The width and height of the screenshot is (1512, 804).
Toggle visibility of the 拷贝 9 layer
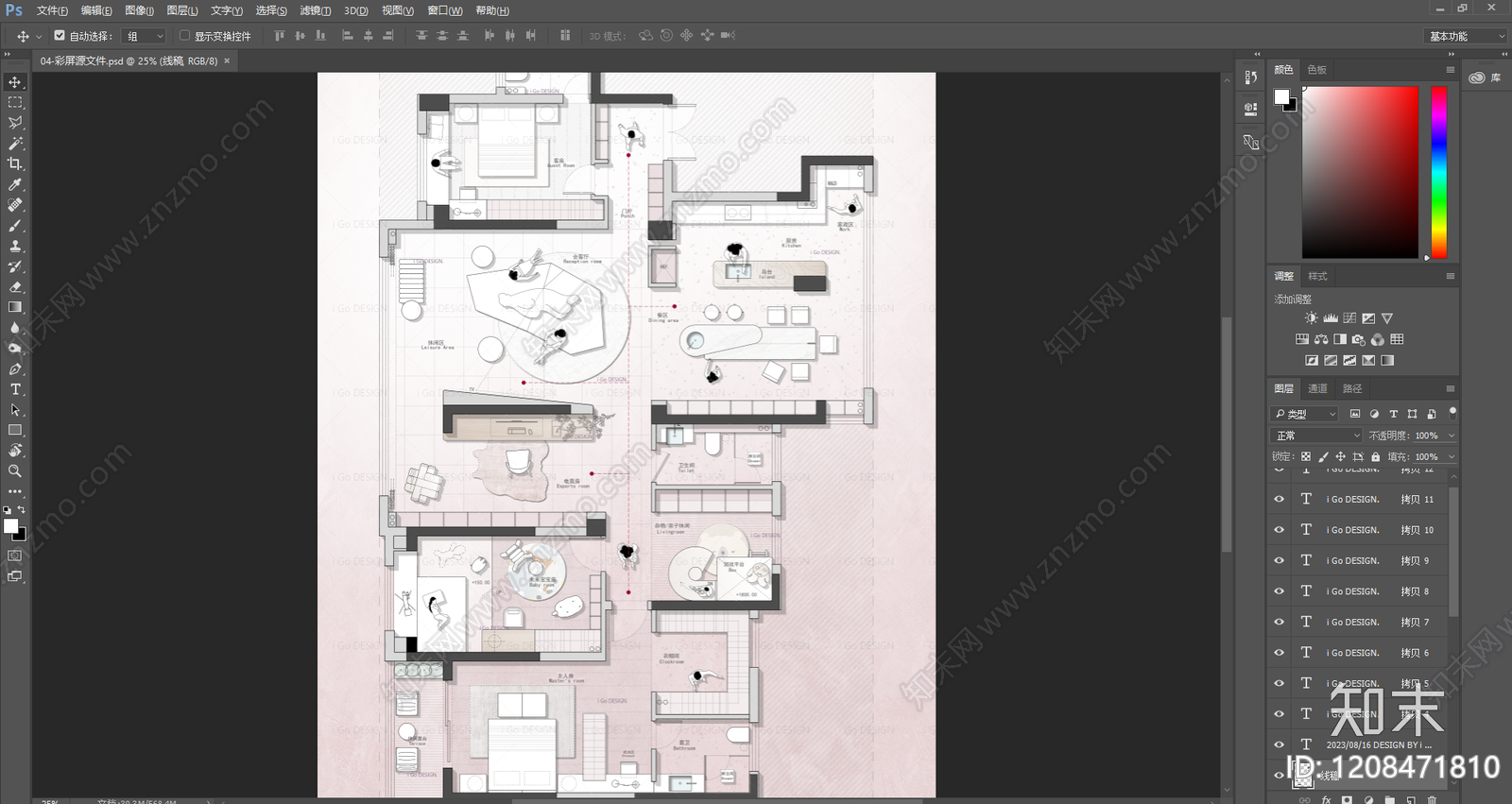1280,560
